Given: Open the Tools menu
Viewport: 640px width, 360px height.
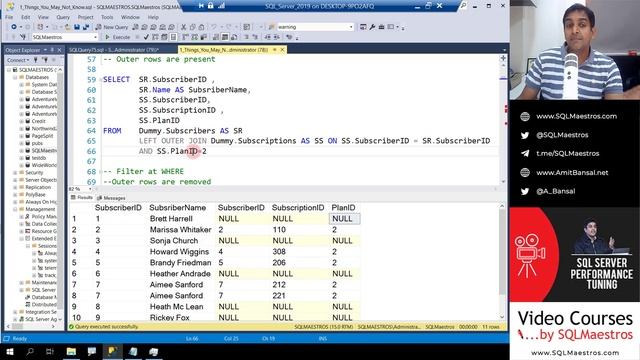Looking at the screenshot, I should click(107, 17).
